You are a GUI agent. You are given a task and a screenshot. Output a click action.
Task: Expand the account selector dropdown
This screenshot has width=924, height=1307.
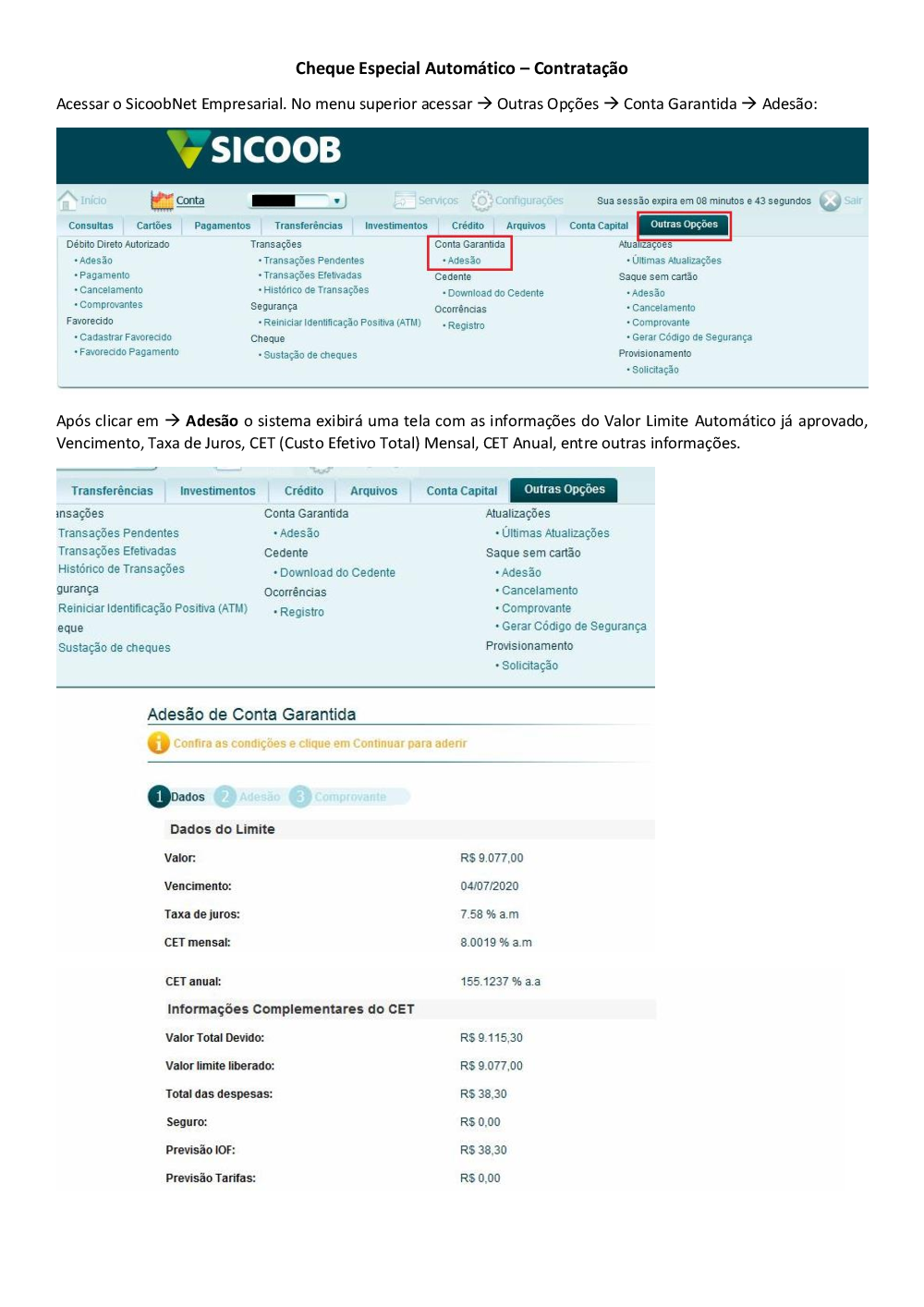click(x=338, y=201)
